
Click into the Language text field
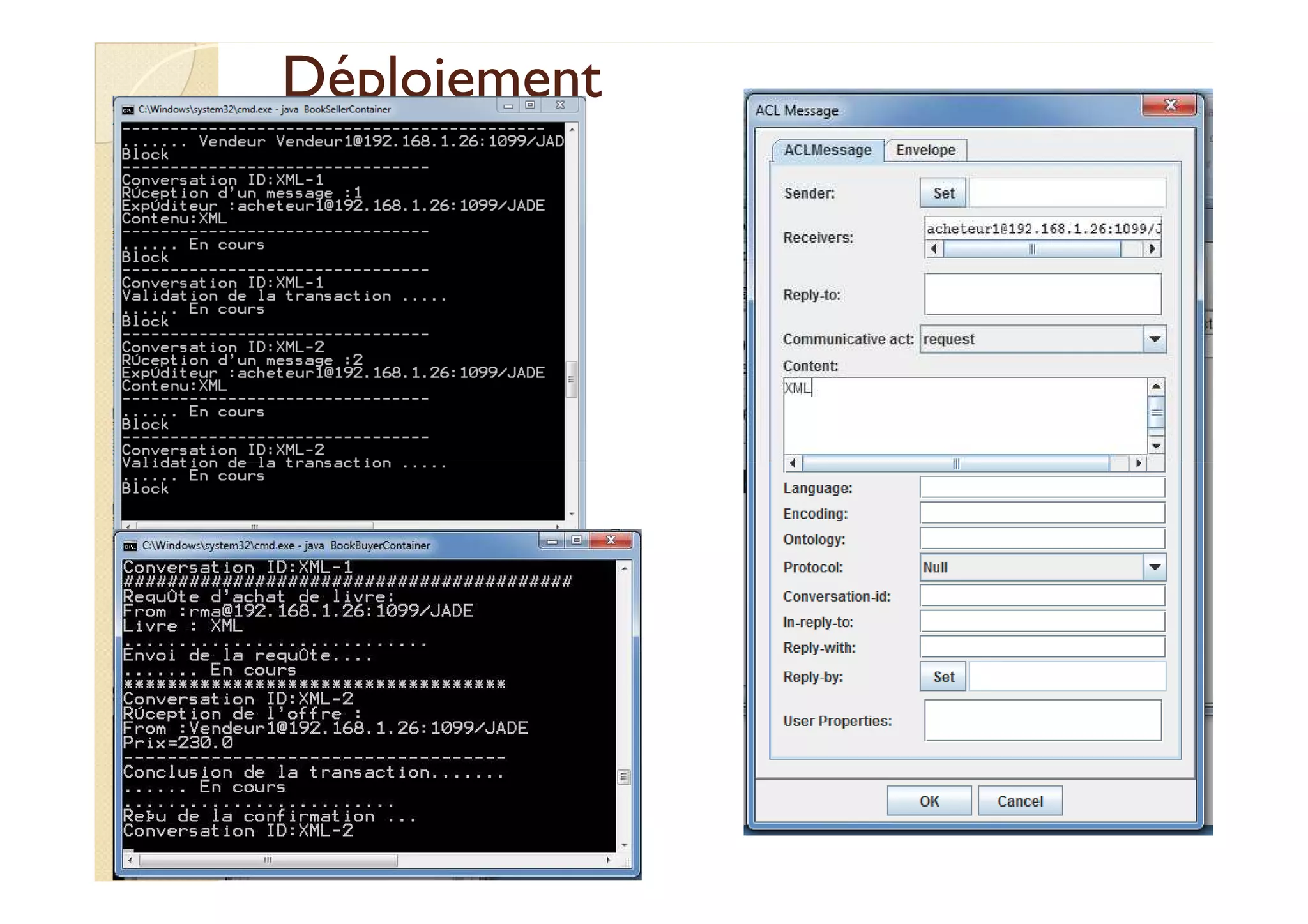coord(1042,488)
